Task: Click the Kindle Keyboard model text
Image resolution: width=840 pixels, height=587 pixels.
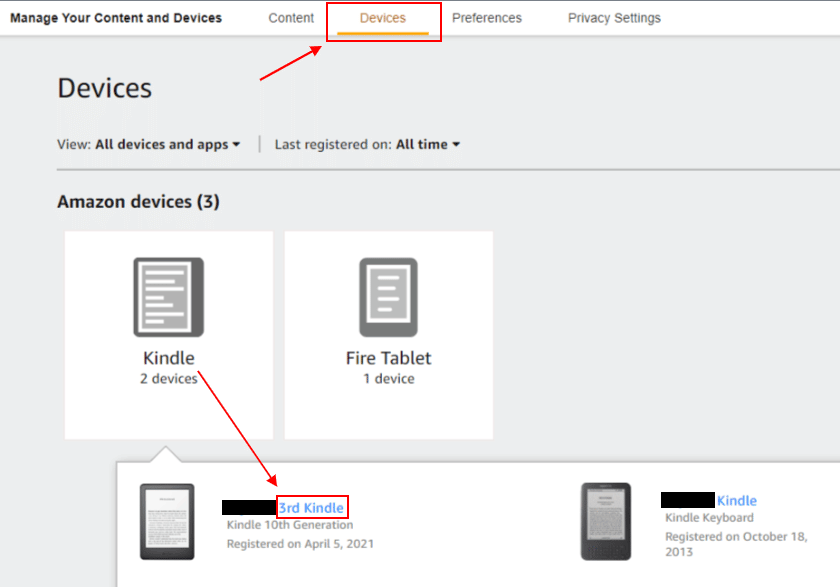Action: (709, 517)
